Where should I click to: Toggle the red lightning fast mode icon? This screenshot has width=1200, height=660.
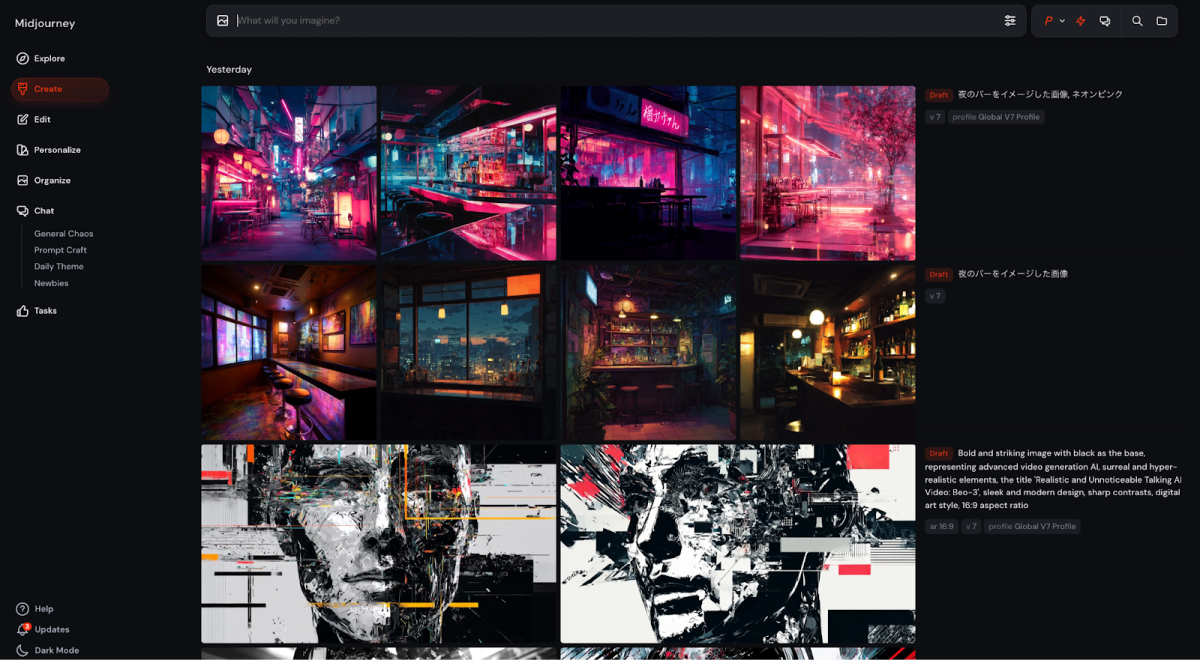tap(1080, 21)
